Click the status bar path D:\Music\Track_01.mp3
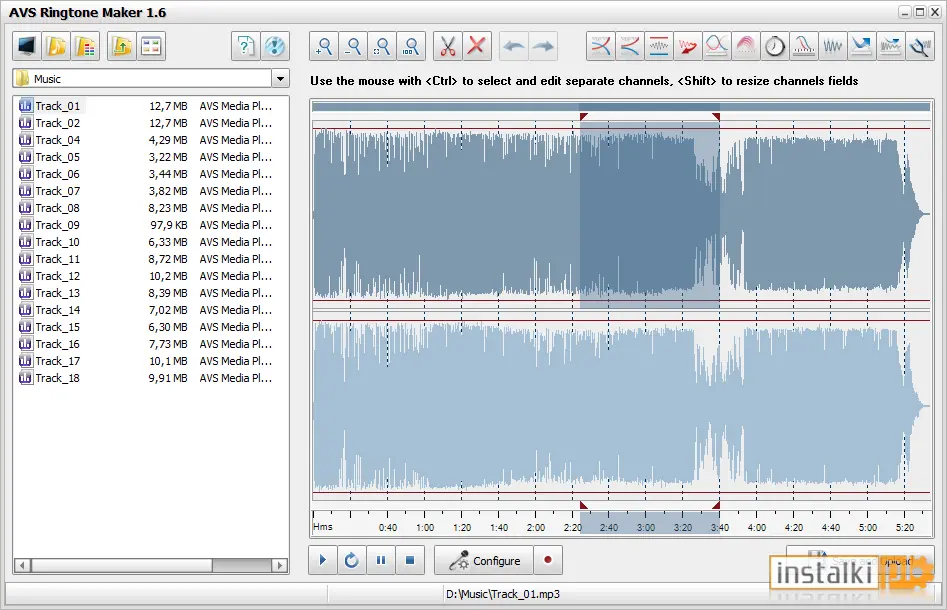The width and height of the screenshot is (947, 610). (x=502, y=594)
